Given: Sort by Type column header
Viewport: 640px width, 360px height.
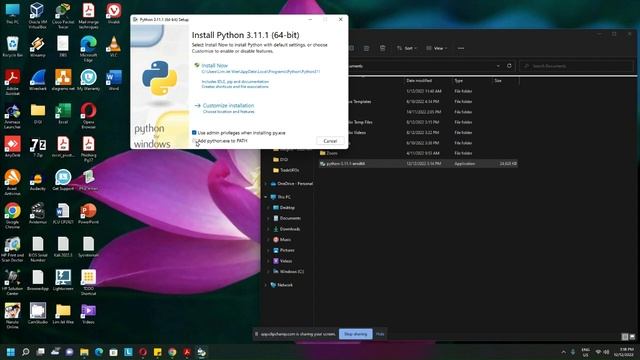Looking at the screenshot, I should (459, 81).
